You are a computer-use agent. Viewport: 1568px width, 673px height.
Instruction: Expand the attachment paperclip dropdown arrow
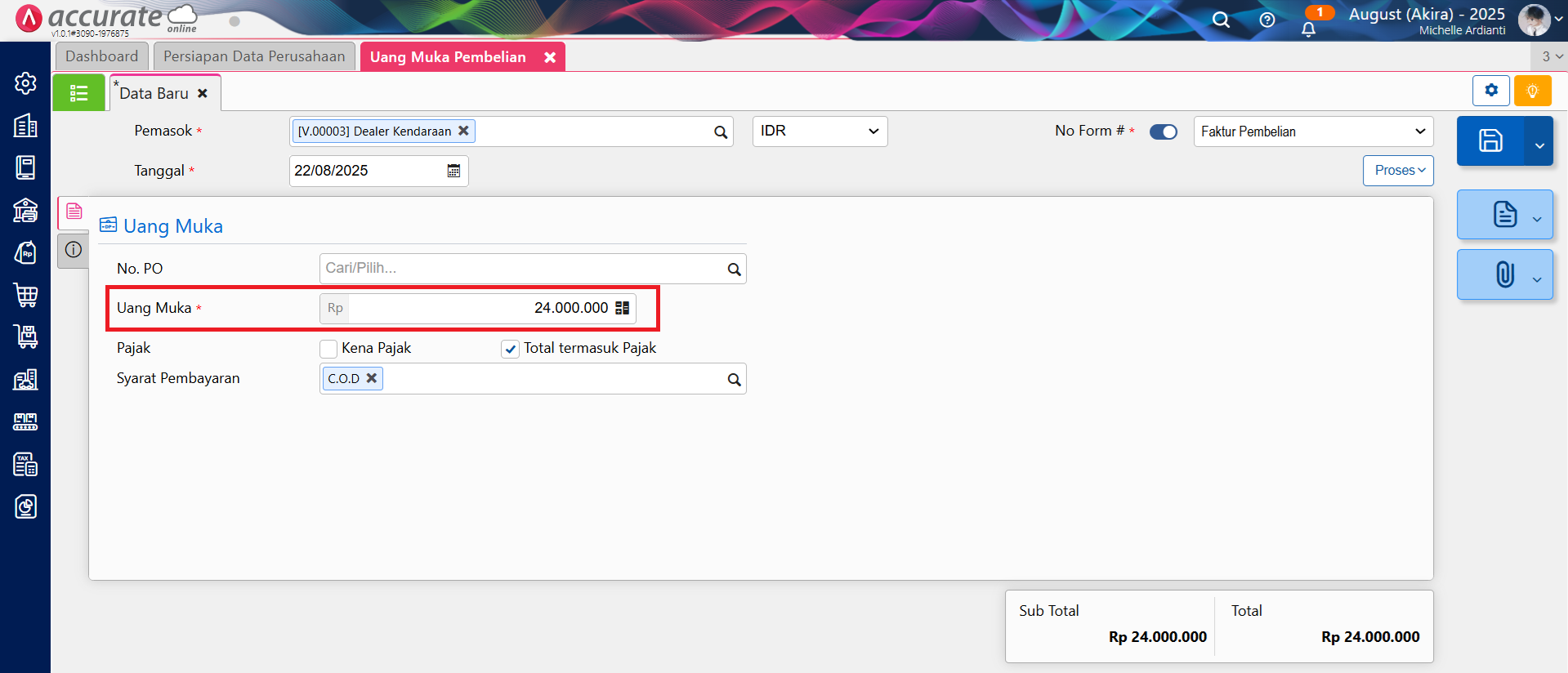pyautogui.click(x=1537, y=279)
